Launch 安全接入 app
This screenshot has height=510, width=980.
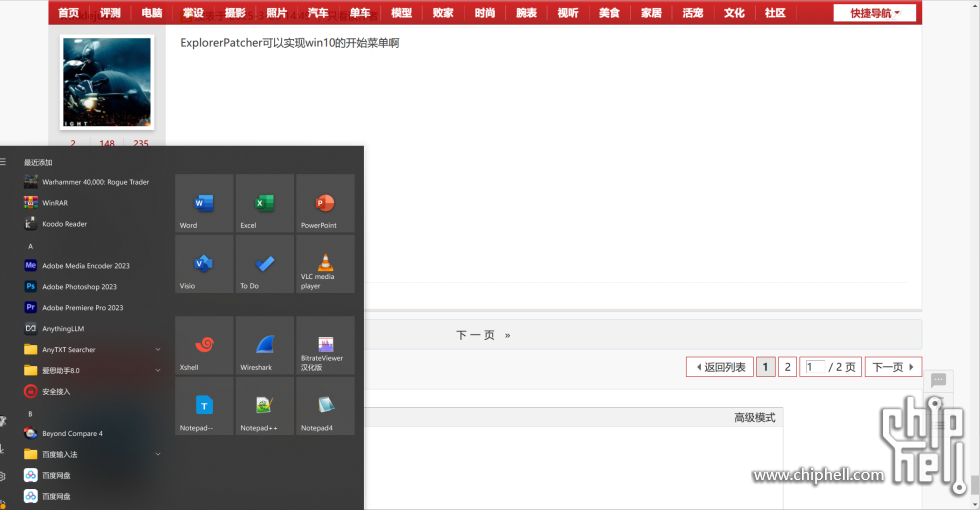[92, 391]
